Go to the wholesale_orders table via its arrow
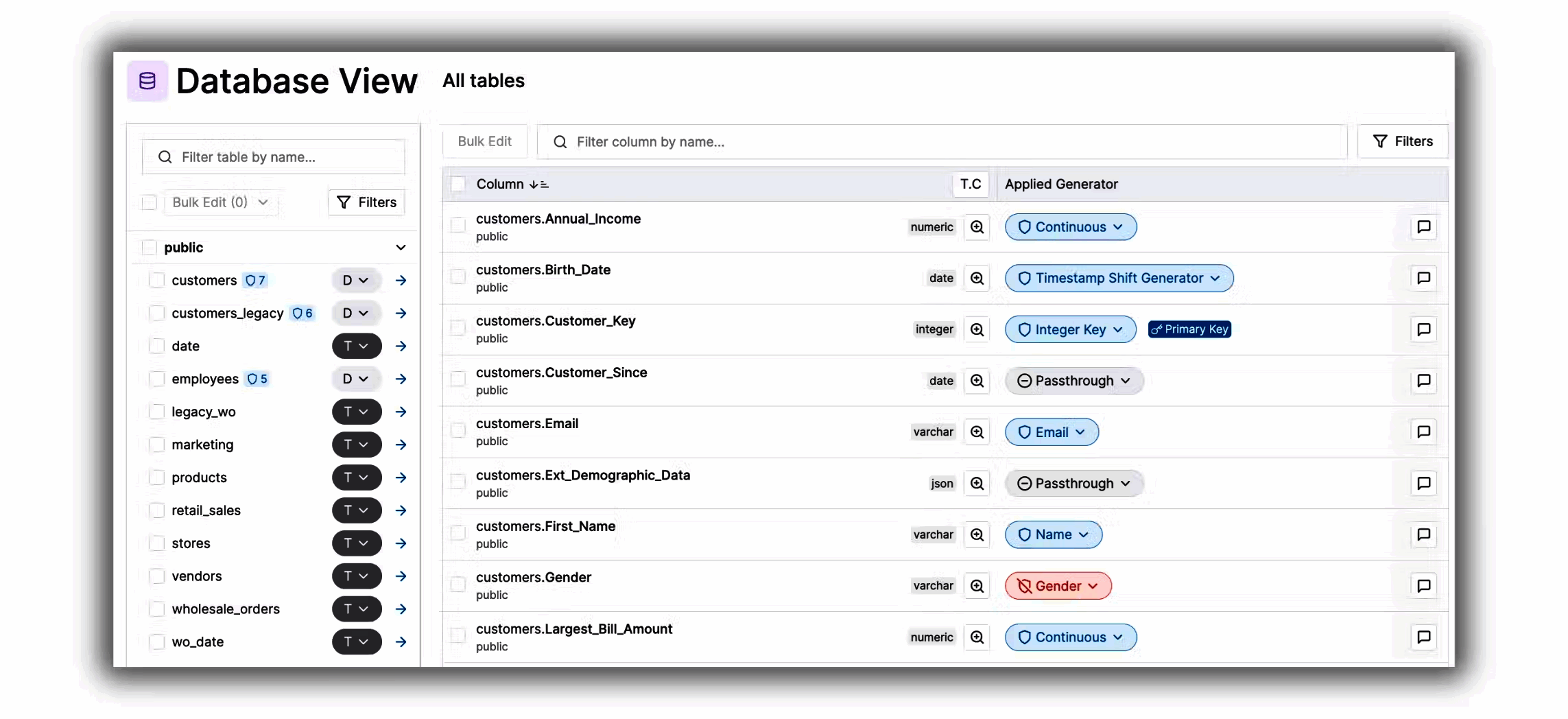Screen dimensions: 1568x719 401,609
